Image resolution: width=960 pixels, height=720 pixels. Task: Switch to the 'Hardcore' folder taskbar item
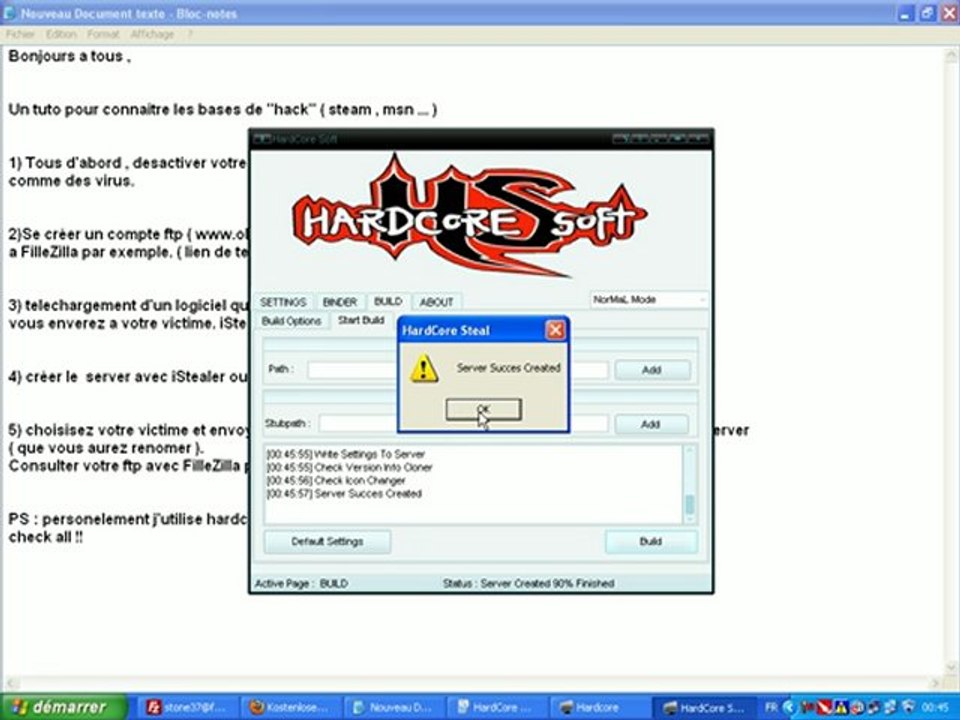click(x=600, y=707)
